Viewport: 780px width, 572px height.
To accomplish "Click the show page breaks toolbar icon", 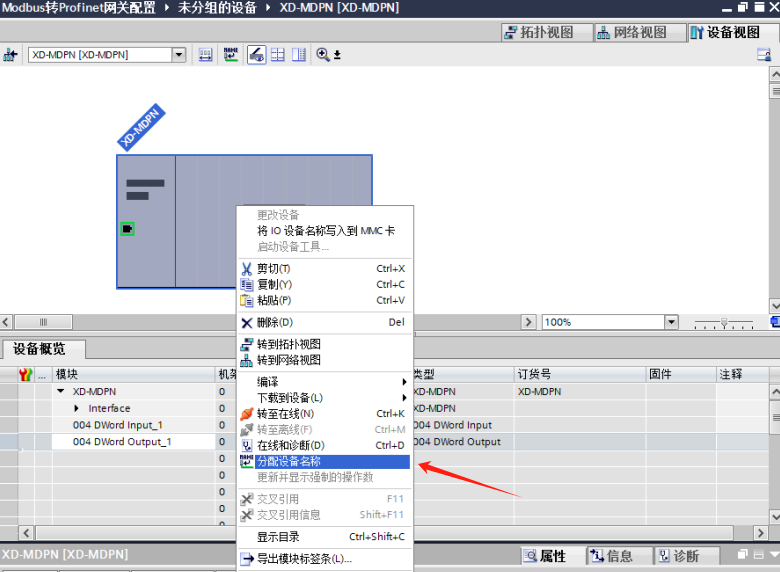I will tap(278, 55).
